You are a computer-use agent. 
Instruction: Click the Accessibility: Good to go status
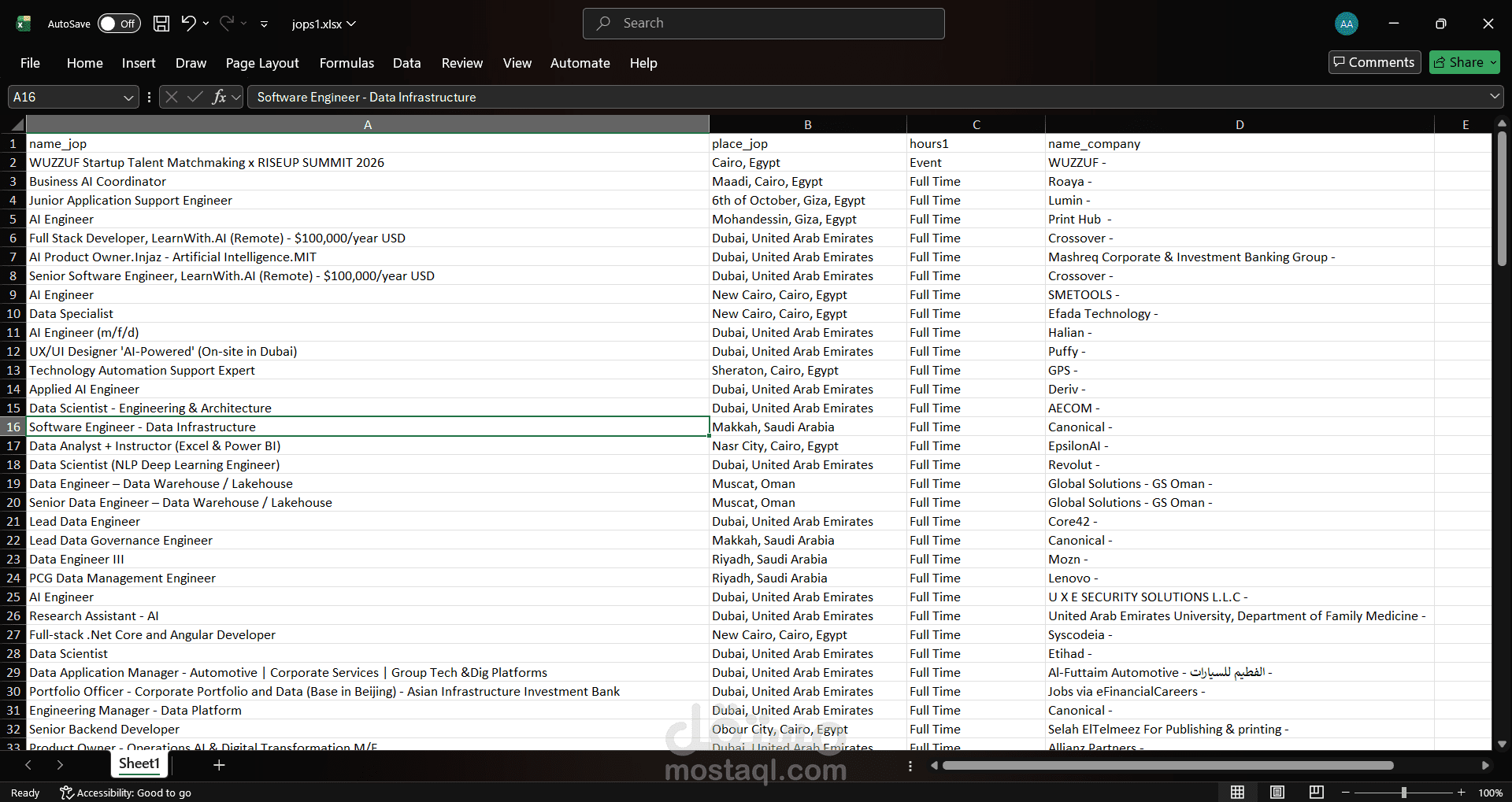tap(126, 793)
